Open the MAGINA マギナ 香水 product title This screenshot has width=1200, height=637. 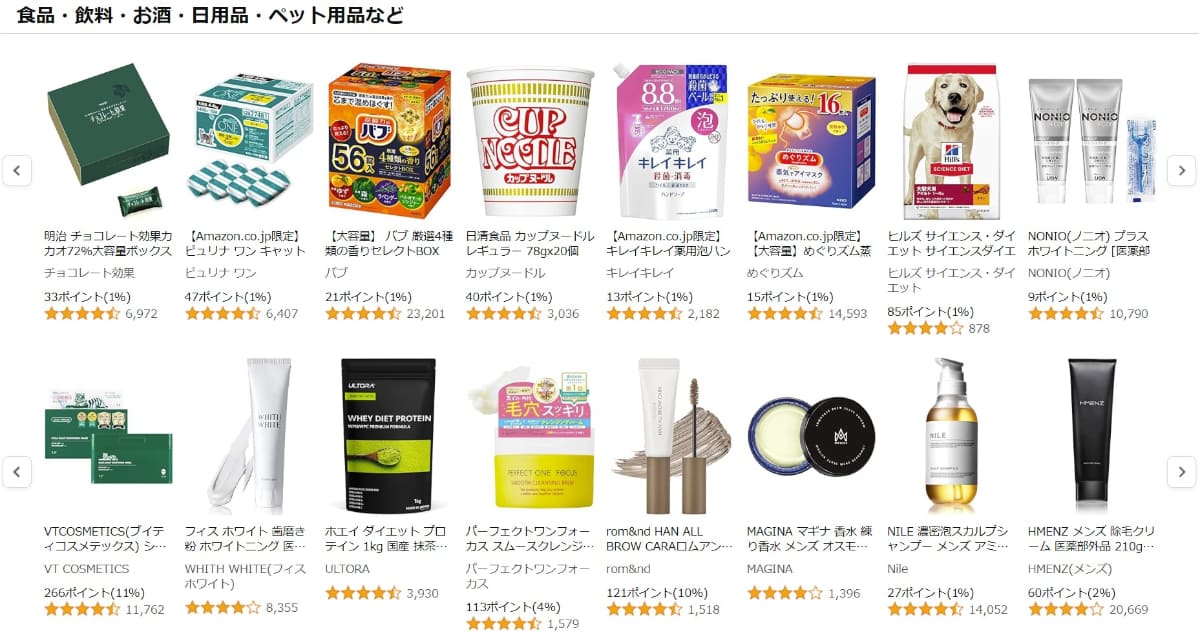(809, 538)
